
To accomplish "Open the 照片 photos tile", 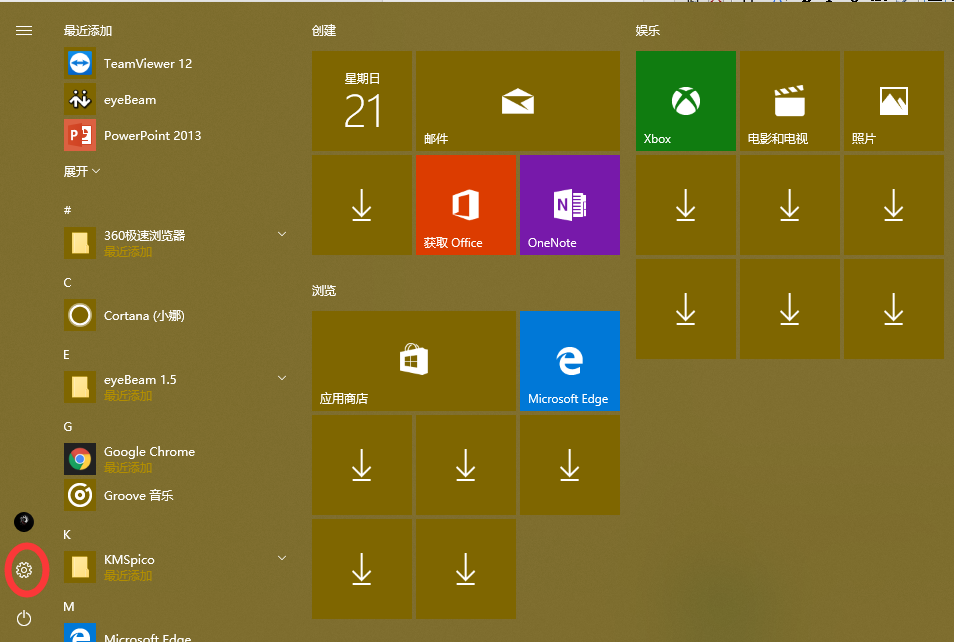I will pyautogui.click(x=894, y=101).
